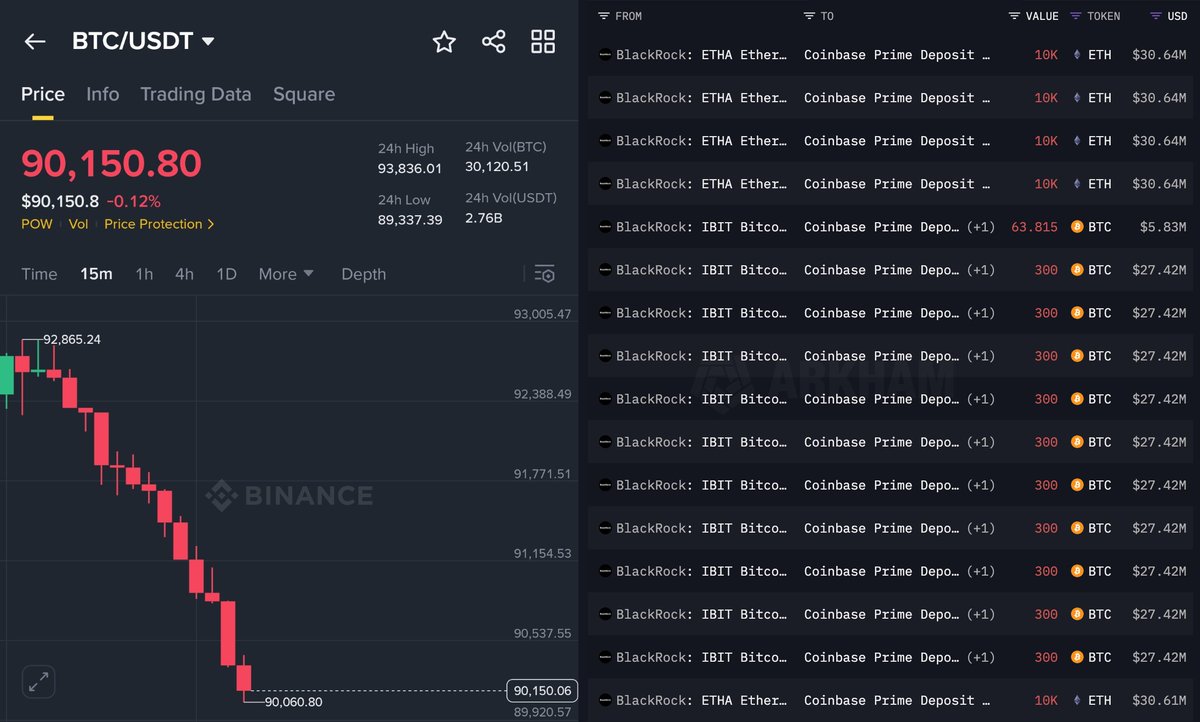This screenshot has height=722, width=1200.
Task: Click the 91,771.51 price axis label
Action: 543,474
